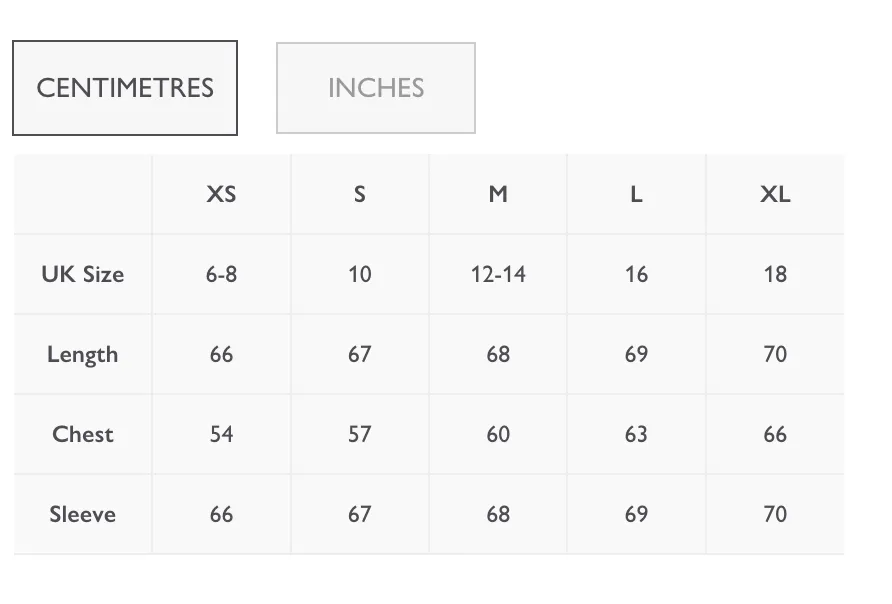Select the Sleeve row label
Image resolution: width=892 pixels, height=604 pixels.
click(82, 514)
